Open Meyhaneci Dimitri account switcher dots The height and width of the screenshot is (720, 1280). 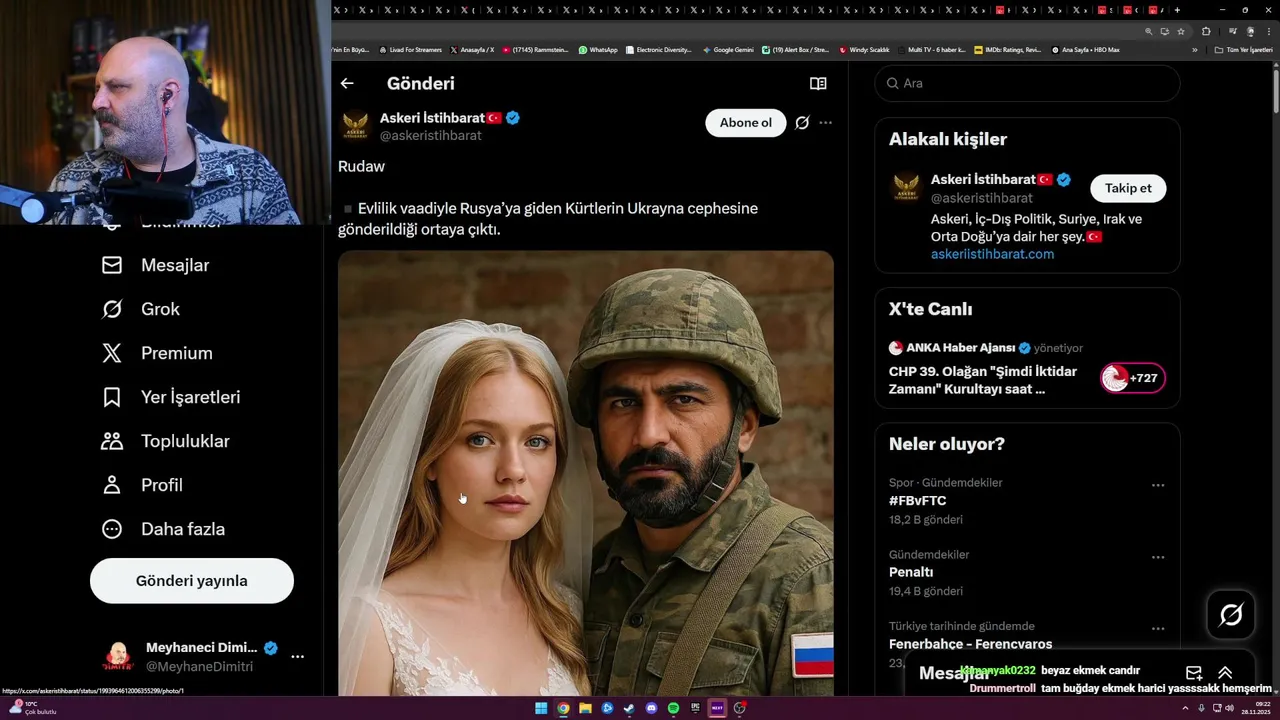point(297,657)
